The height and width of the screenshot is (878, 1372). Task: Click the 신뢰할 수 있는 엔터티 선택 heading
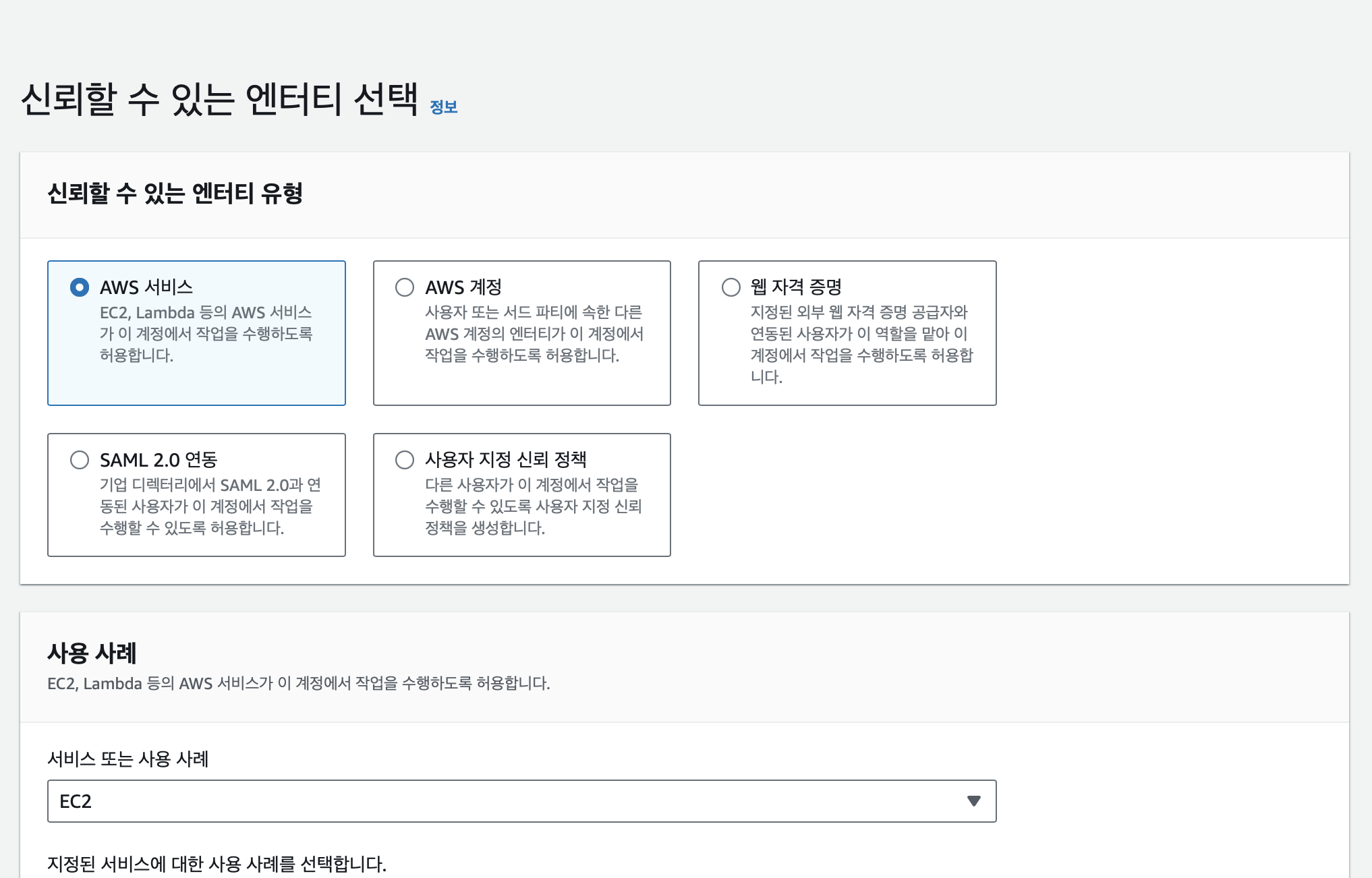coord(219,99)
